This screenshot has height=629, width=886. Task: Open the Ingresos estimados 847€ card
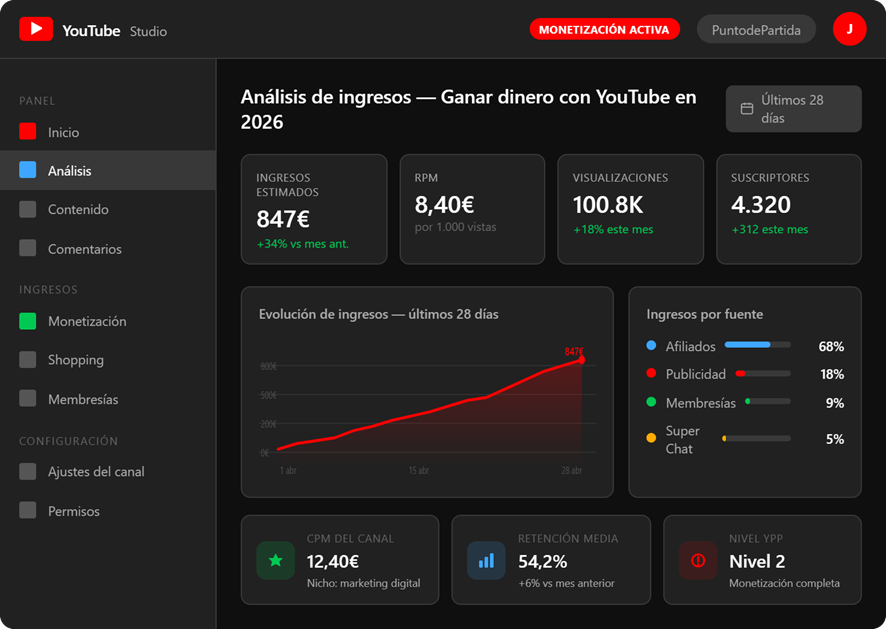tap(314, 209)
